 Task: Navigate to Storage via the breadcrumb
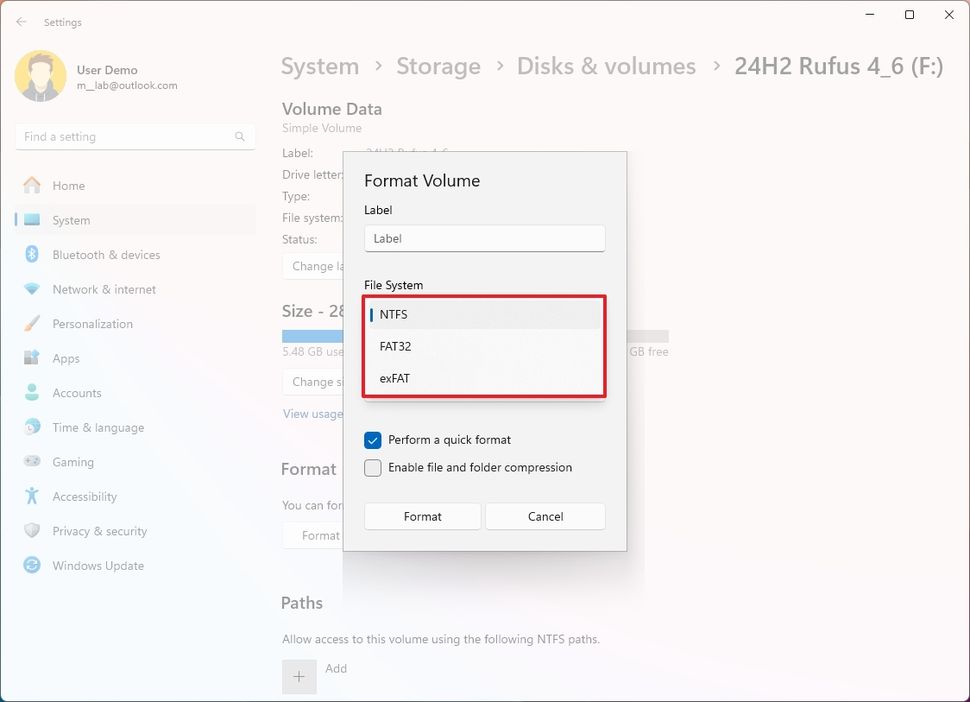pyautogui.click(x=438, y=66)
